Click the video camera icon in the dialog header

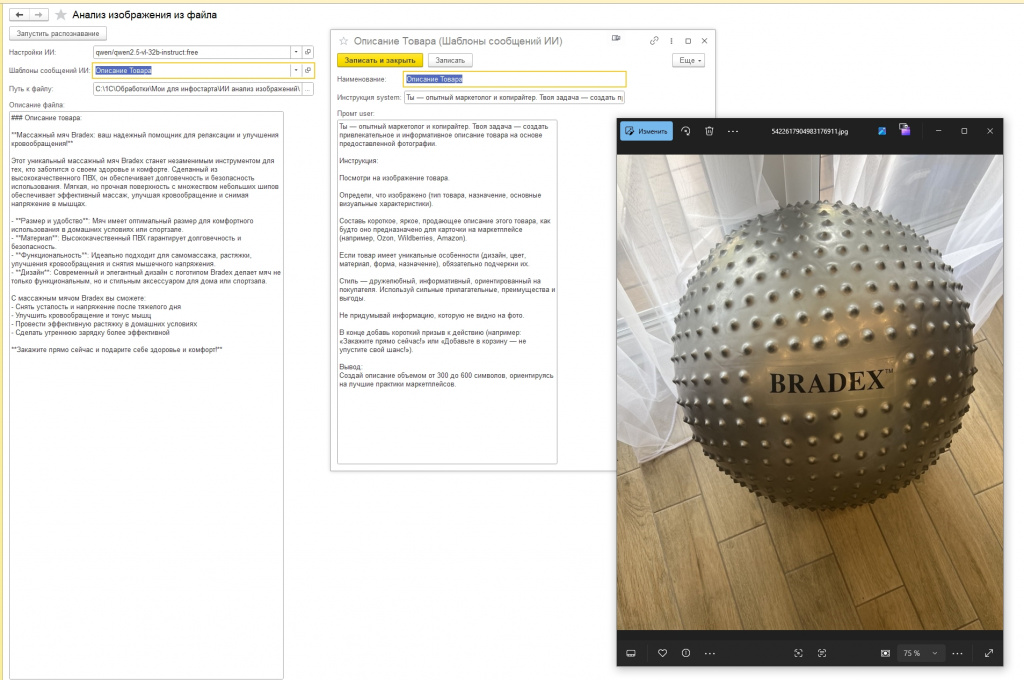click(x=616, y=39)
